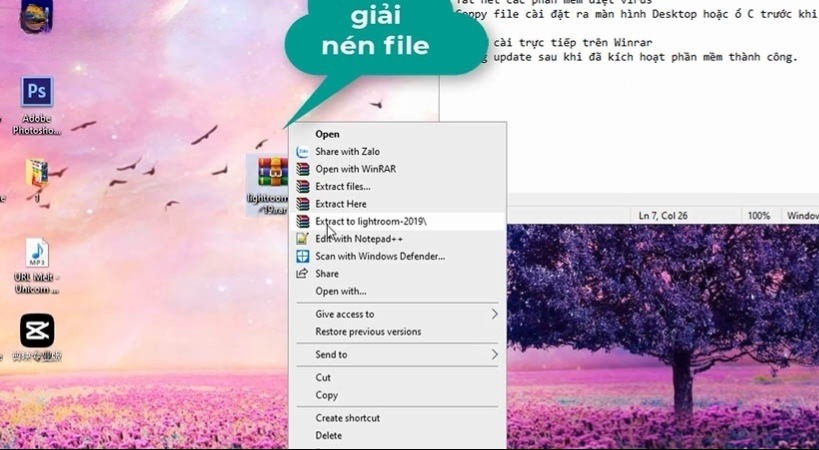819x450 pixels.
Task: Click Ln 7, Col 26 in Notepad status bar
Action: coord(662,216)
